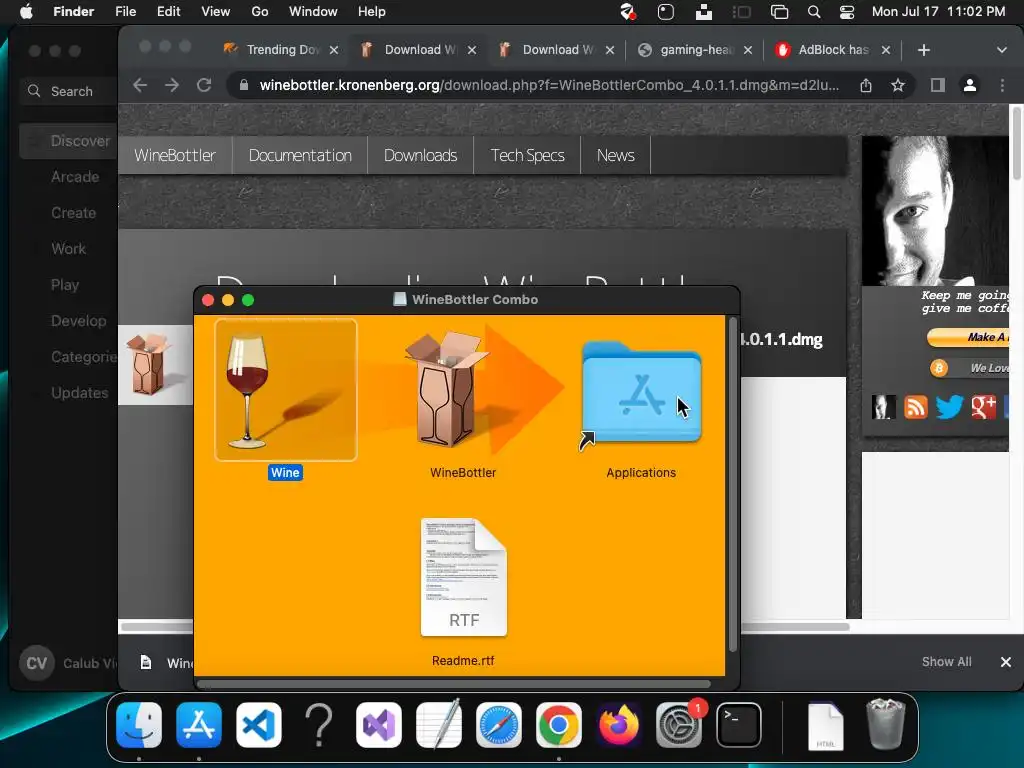The width and height of the screenshot is (1024, 768).
Task: Click the RSS feed icon on the webpage
Action: (916, 407)
